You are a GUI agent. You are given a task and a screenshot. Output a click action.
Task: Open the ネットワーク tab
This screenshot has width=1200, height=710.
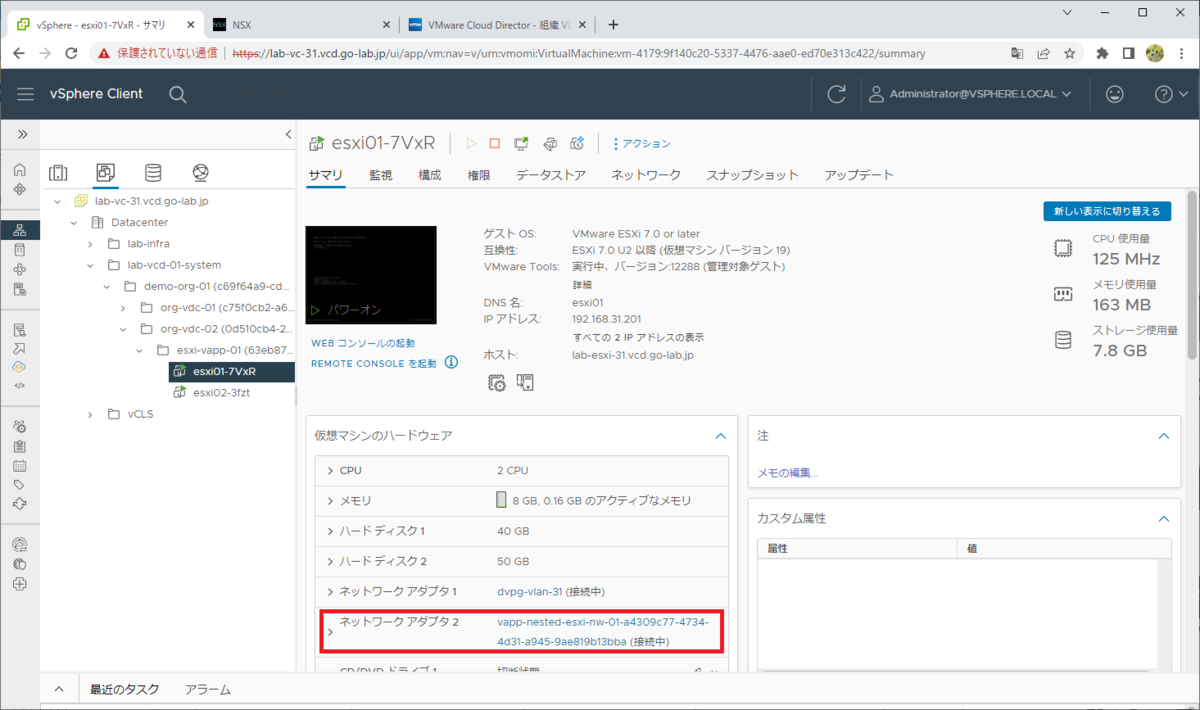[x=646, y=175]
